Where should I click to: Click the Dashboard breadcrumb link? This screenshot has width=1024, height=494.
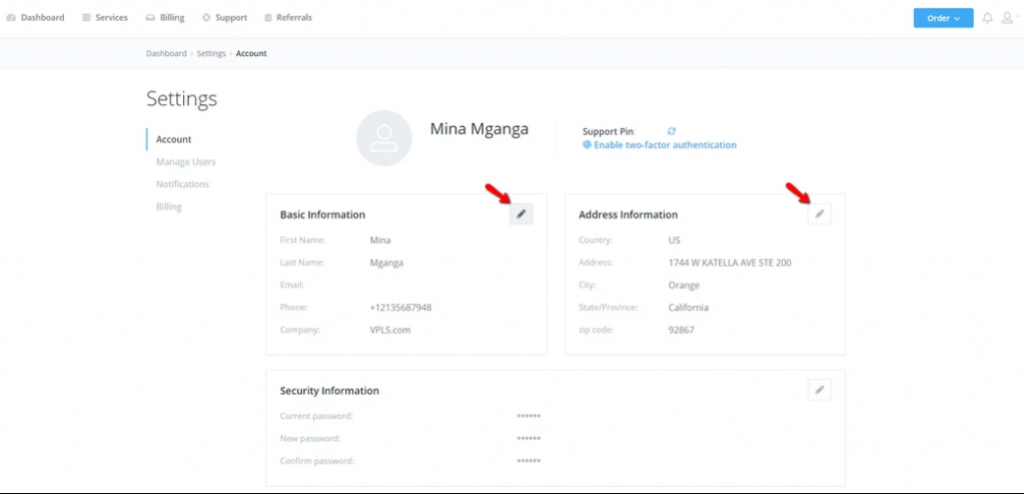pyautogui.click(x=166, y=53)
